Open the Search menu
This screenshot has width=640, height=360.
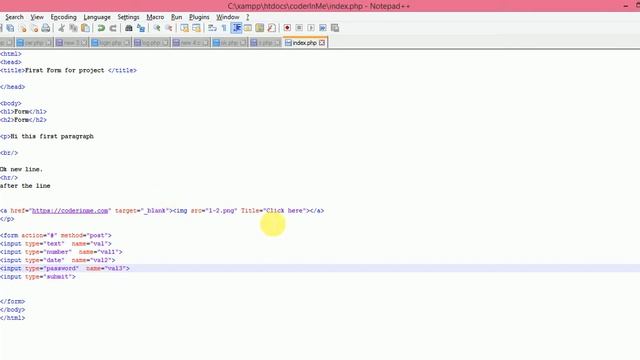click(14, 17)
